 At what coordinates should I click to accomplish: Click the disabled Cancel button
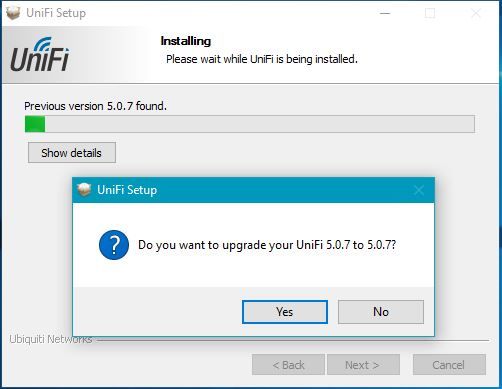(x=449, y=365)
